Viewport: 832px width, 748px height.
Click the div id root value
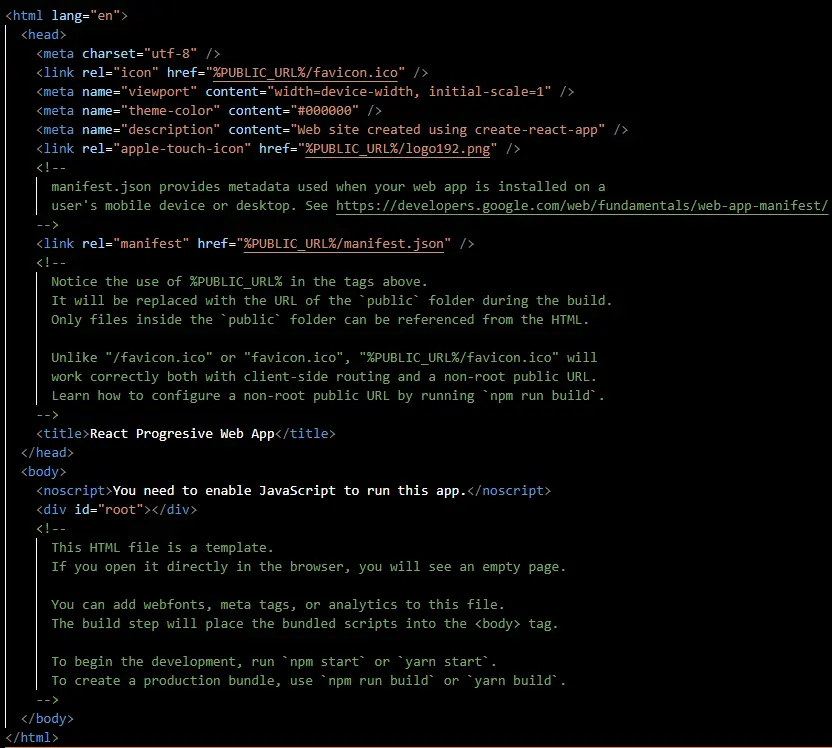120,510
